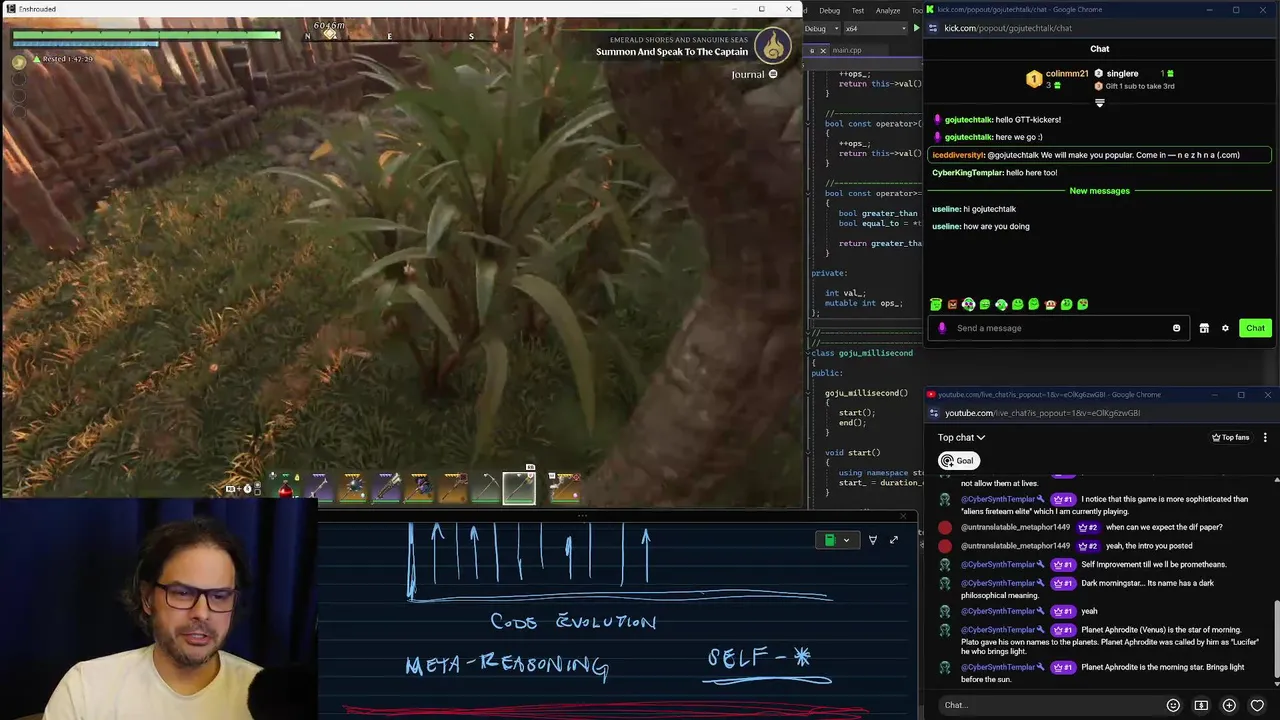Expand whiteboard to full screen
Screen dimensions: 1280x720
click(894, 540)
